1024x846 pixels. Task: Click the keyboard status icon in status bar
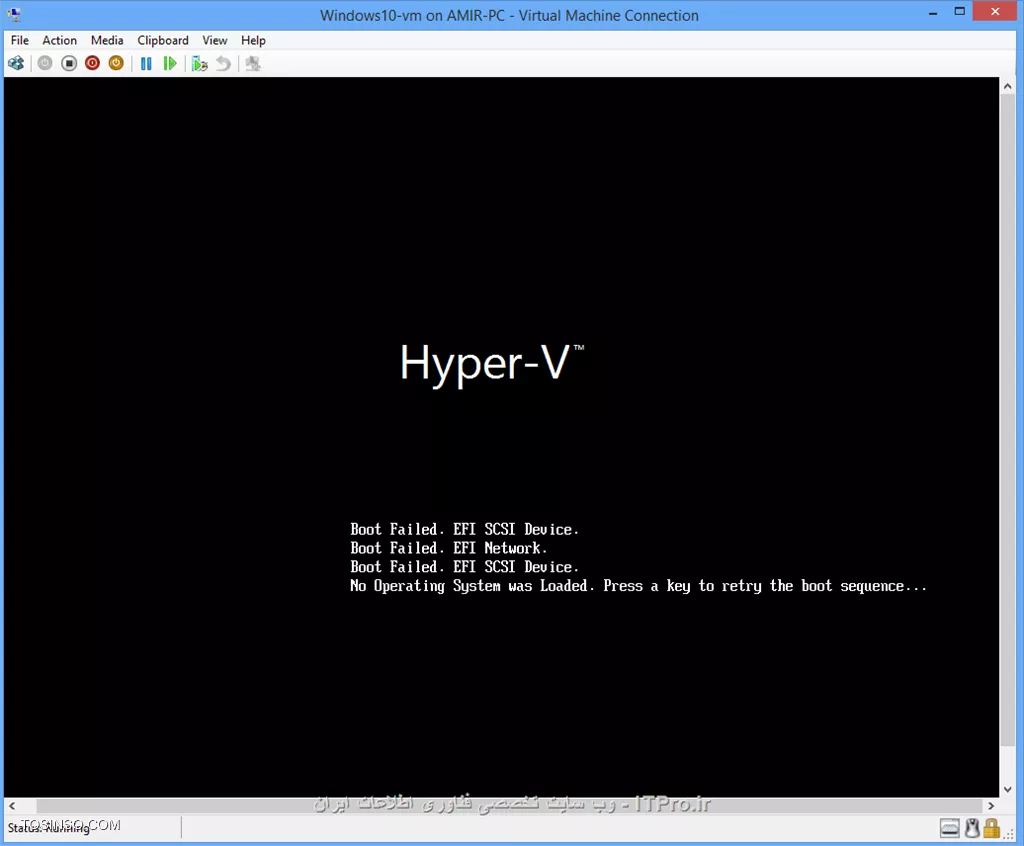click(950, 828)
